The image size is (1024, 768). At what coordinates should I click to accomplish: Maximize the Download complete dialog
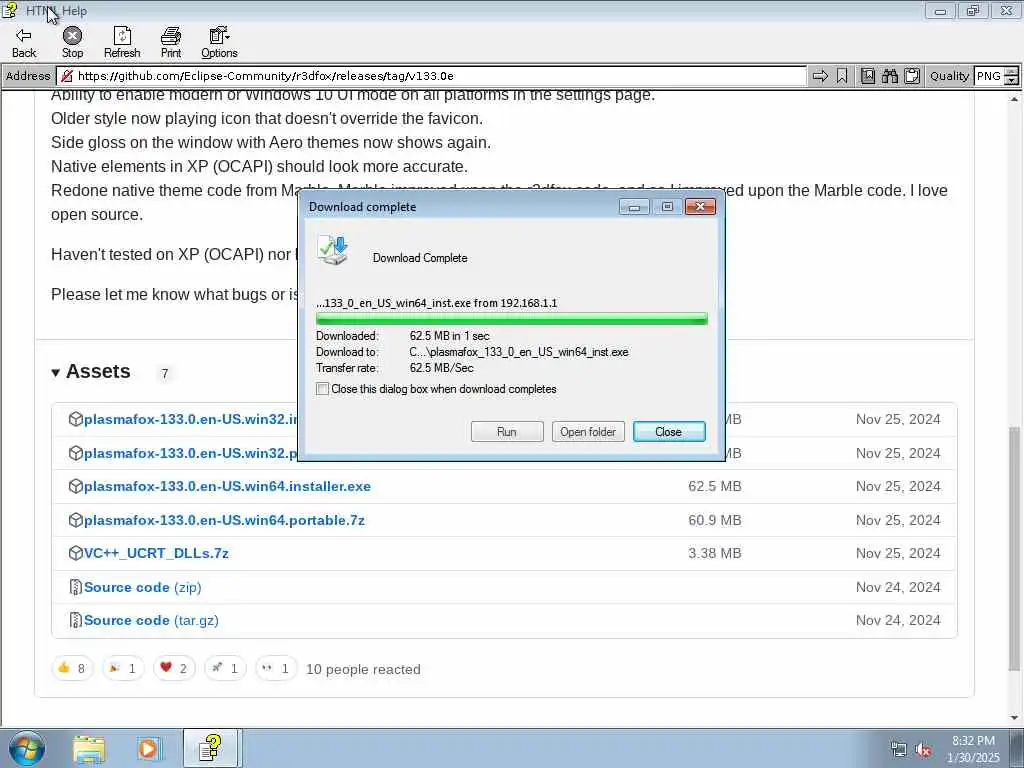pyautogui.click(x=667, y=207)
